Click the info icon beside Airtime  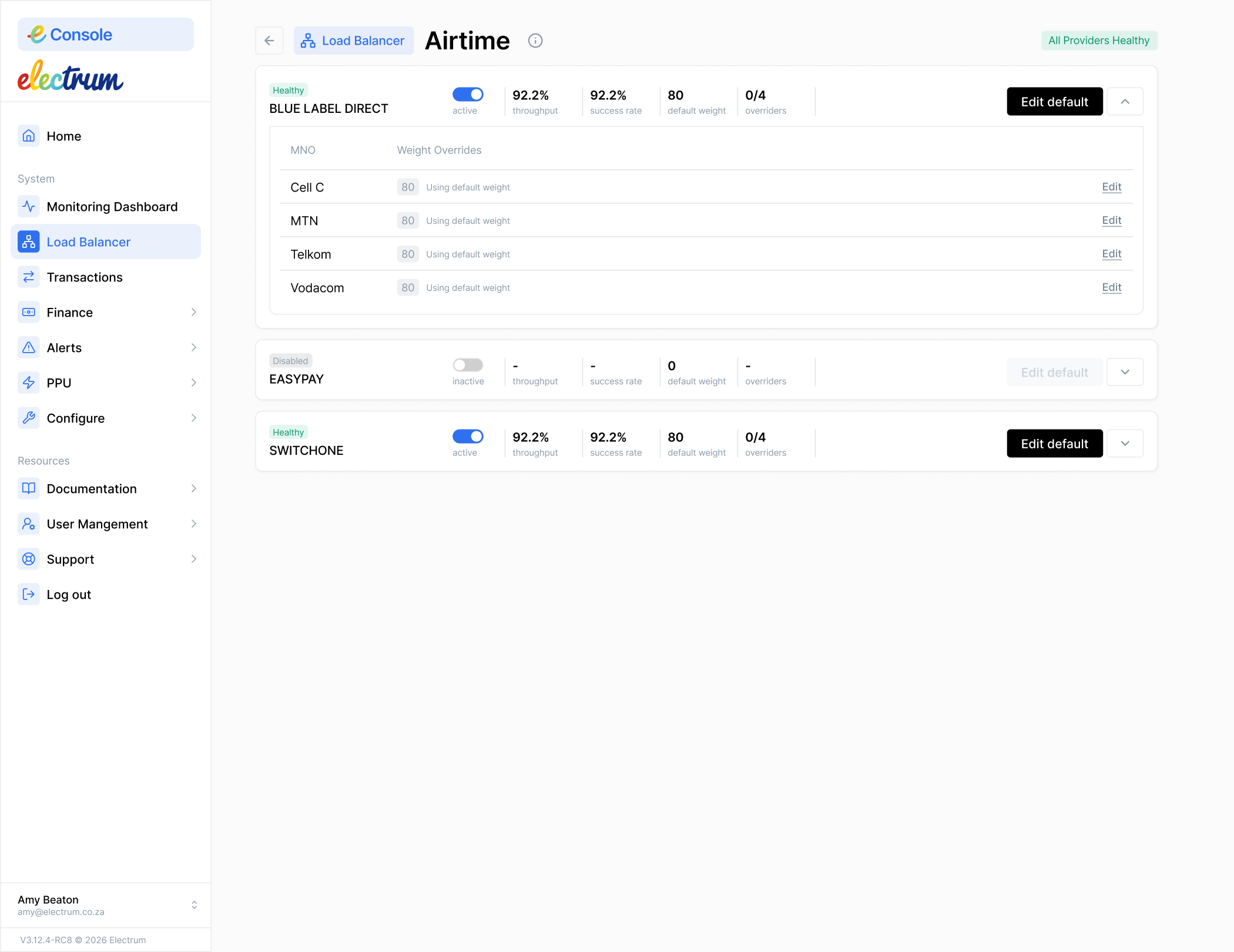coord(535,41)
